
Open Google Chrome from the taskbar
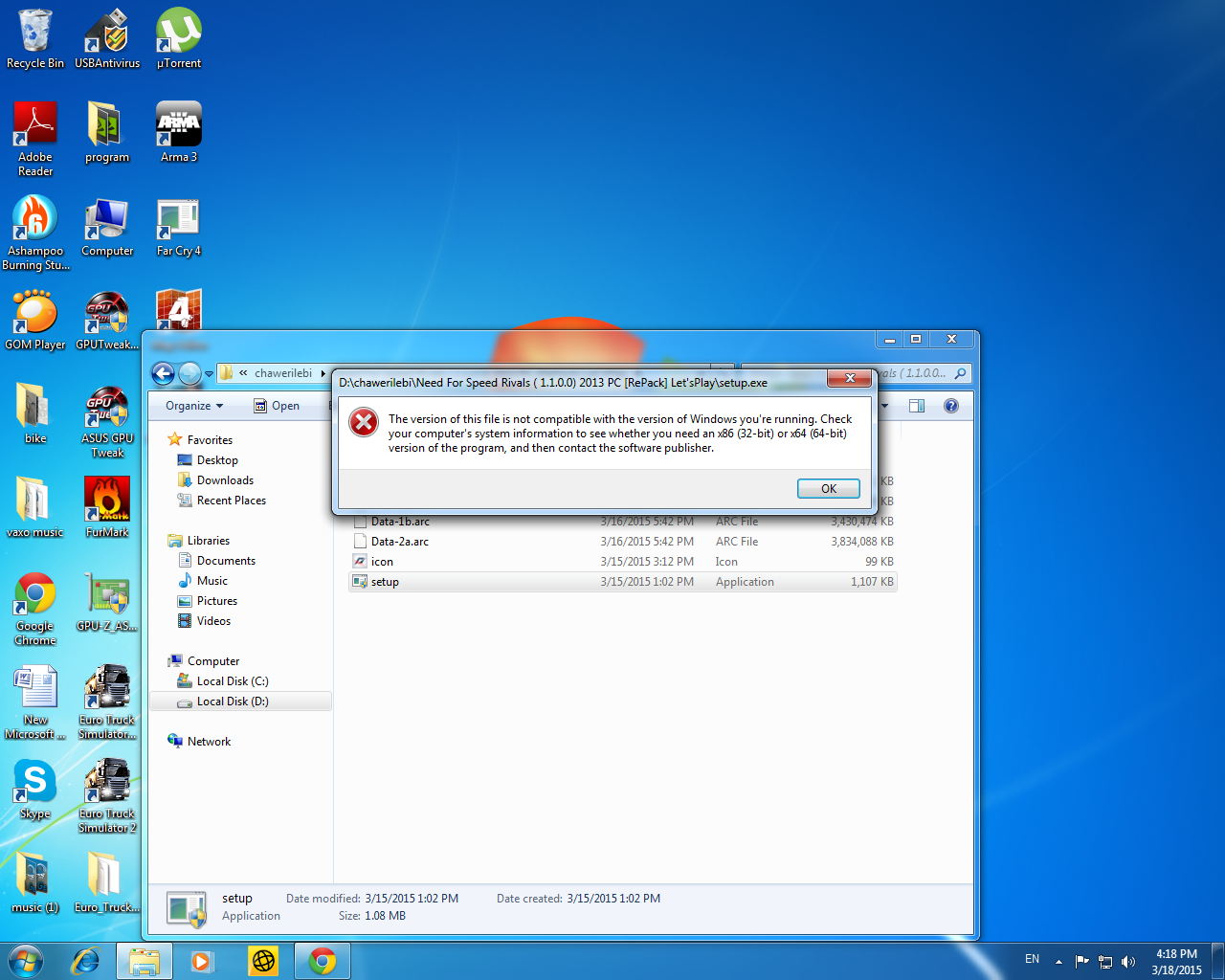pos(323,961)
